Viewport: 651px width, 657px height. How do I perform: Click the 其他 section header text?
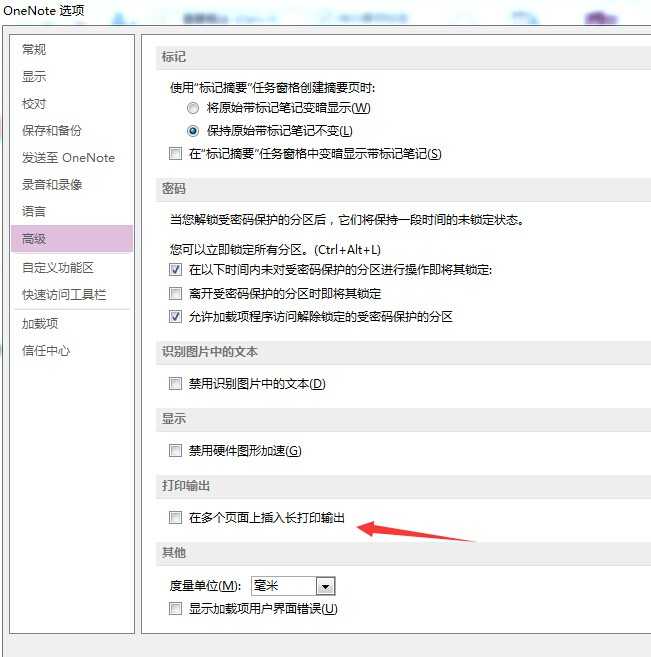pyautogui.click(x=174, y=552)
